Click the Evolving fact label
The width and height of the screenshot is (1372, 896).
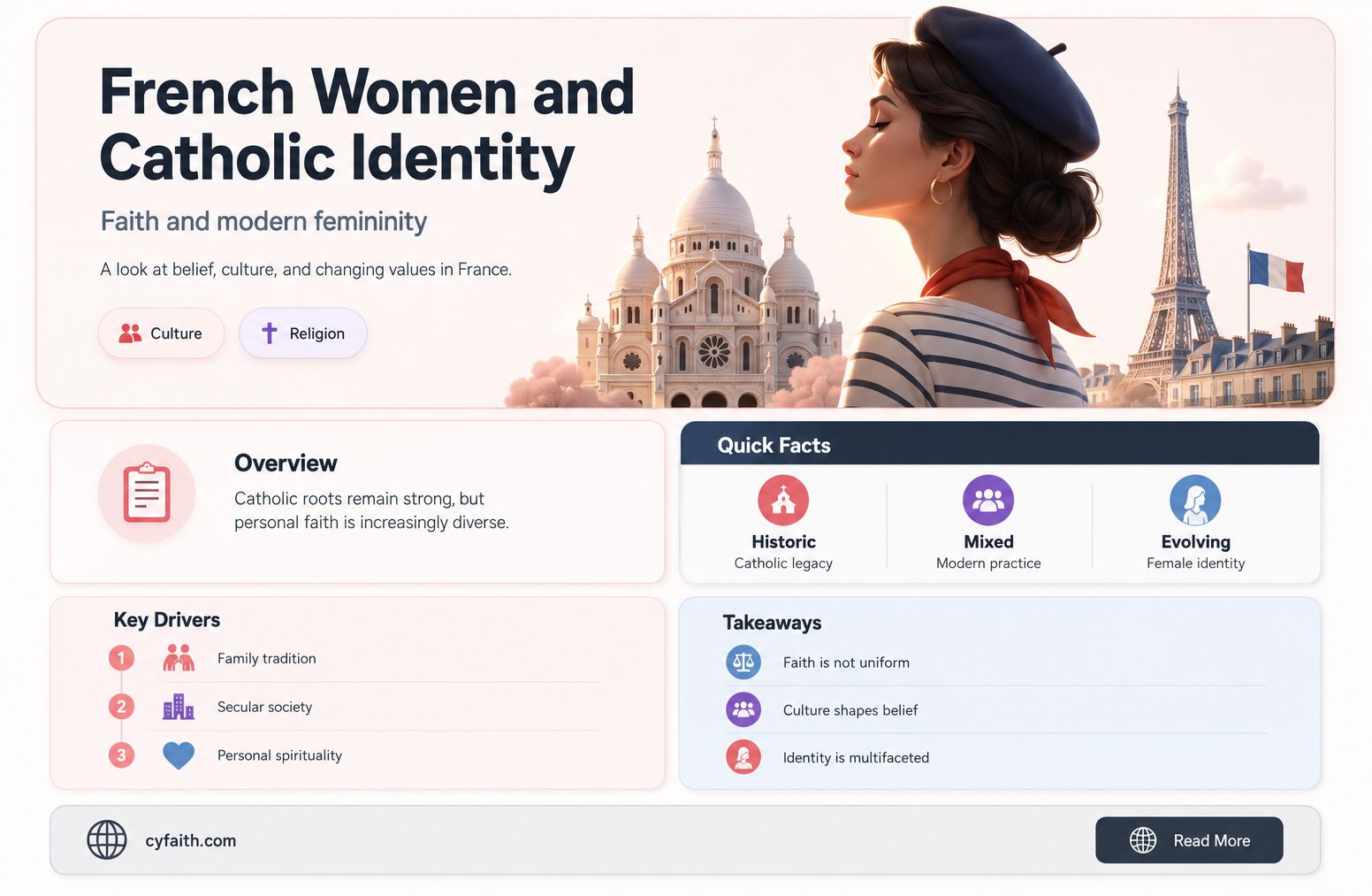[1195, 541]
